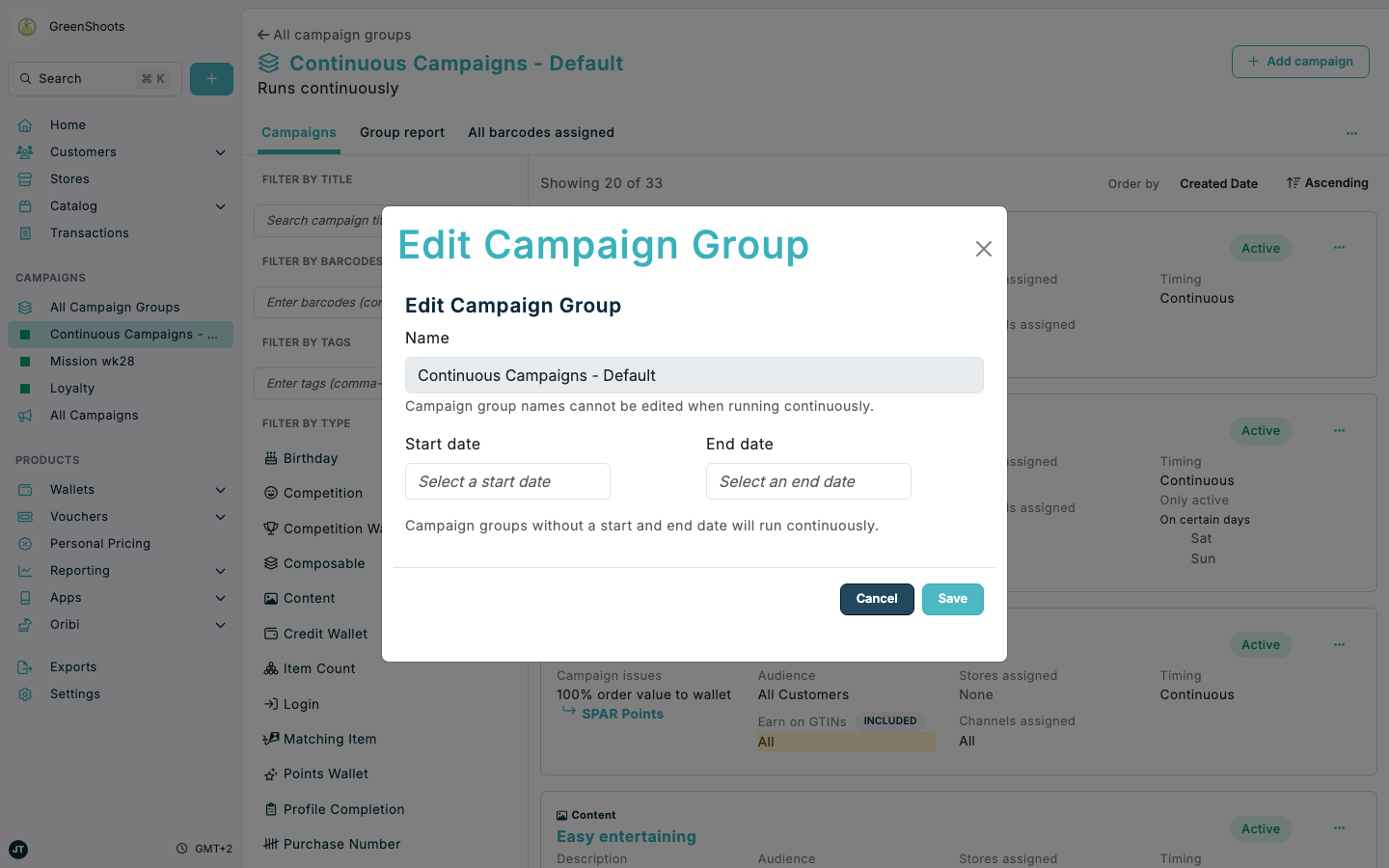Toggle Ascending sort order
The height and width of the screenshot is (868, 1389).
1327,182
